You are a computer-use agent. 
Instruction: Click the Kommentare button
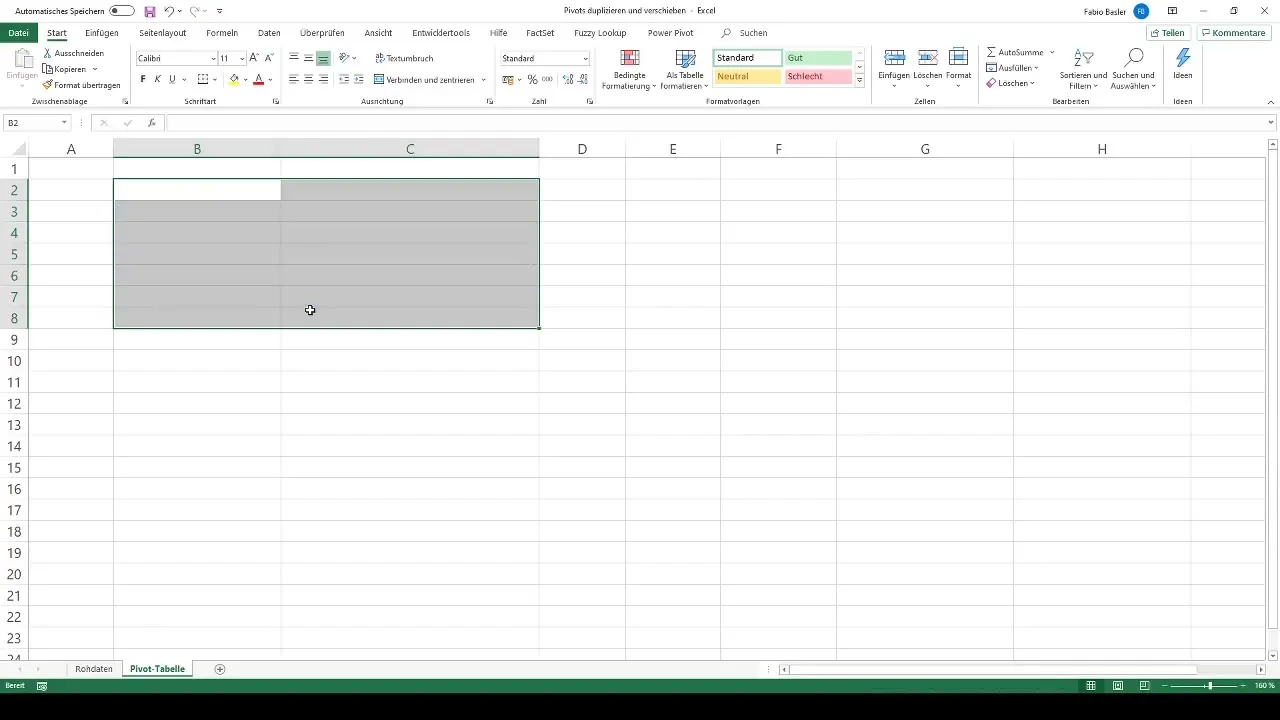coord(1233,33)
